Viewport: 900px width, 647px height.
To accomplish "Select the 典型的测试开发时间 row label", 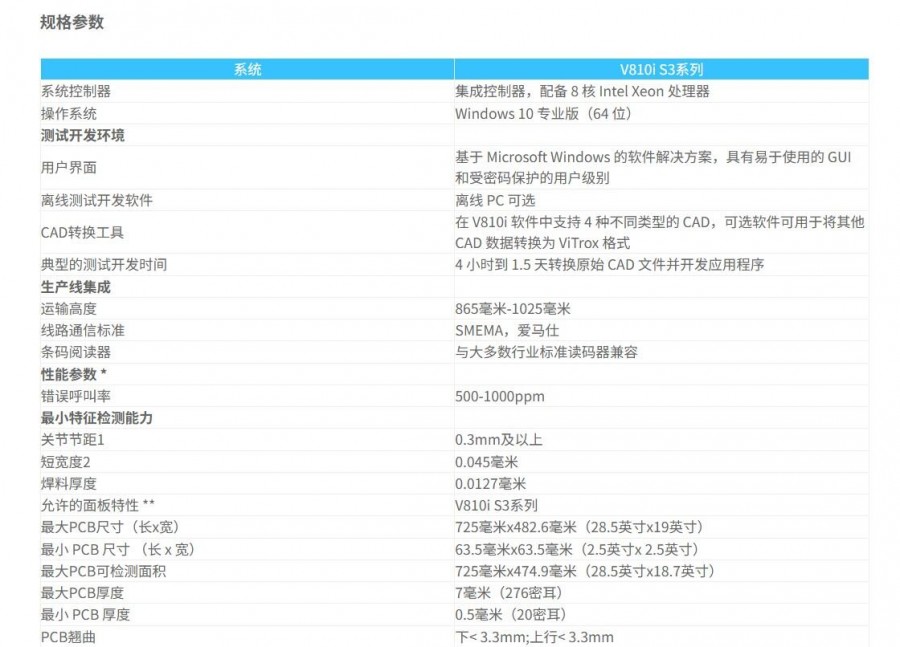I will (104, 265).
